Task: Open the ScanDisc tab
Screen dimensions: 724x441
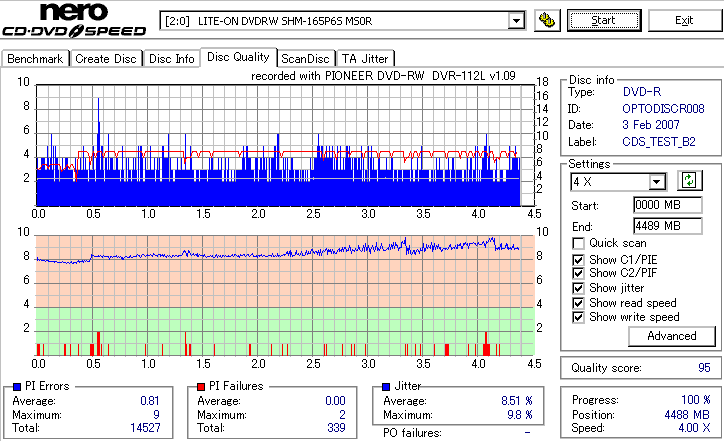Action: (x=305, y=59)
